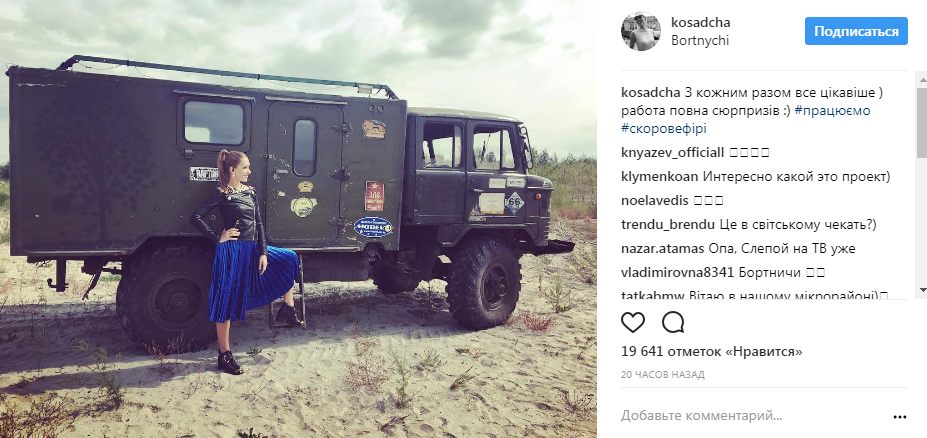This screenshot has height=438, width=927.
Task: Click the 20 ЧАСОВ НАЗАД timestamp
Action: 663,375
